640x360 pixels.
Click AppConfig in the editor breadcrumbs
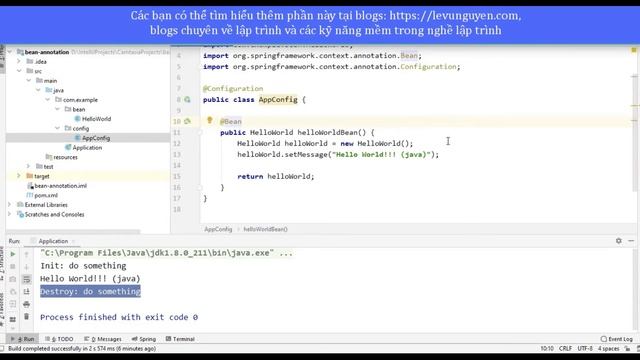coord(218,229)
